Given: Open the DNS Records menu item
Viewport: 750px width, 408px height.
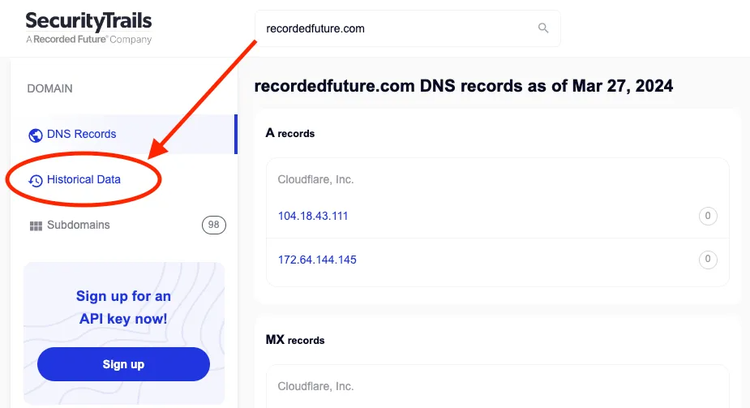Looking at the screenshot, I should click(124, 134).
